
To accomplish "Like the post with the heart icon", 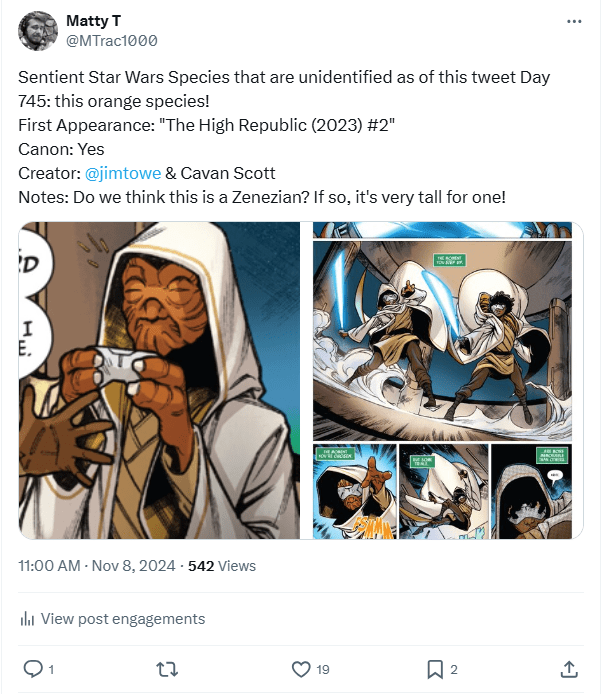I will (x=300, y=668).
